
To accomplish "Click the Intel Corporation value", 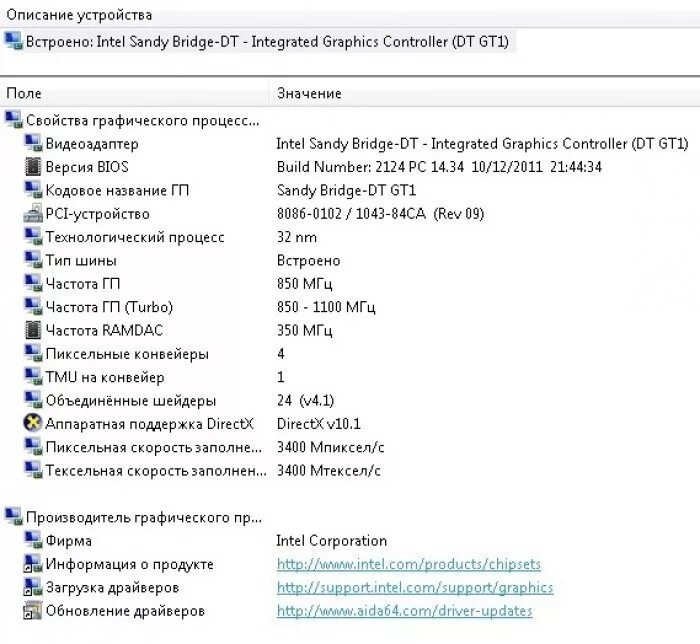I will click(x=332, y=541).
